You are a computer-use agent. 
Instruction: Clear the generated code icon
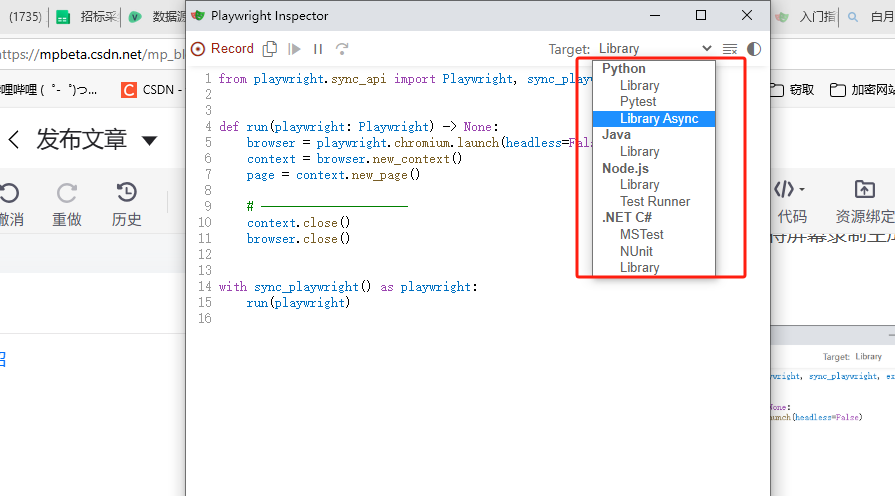730,49
